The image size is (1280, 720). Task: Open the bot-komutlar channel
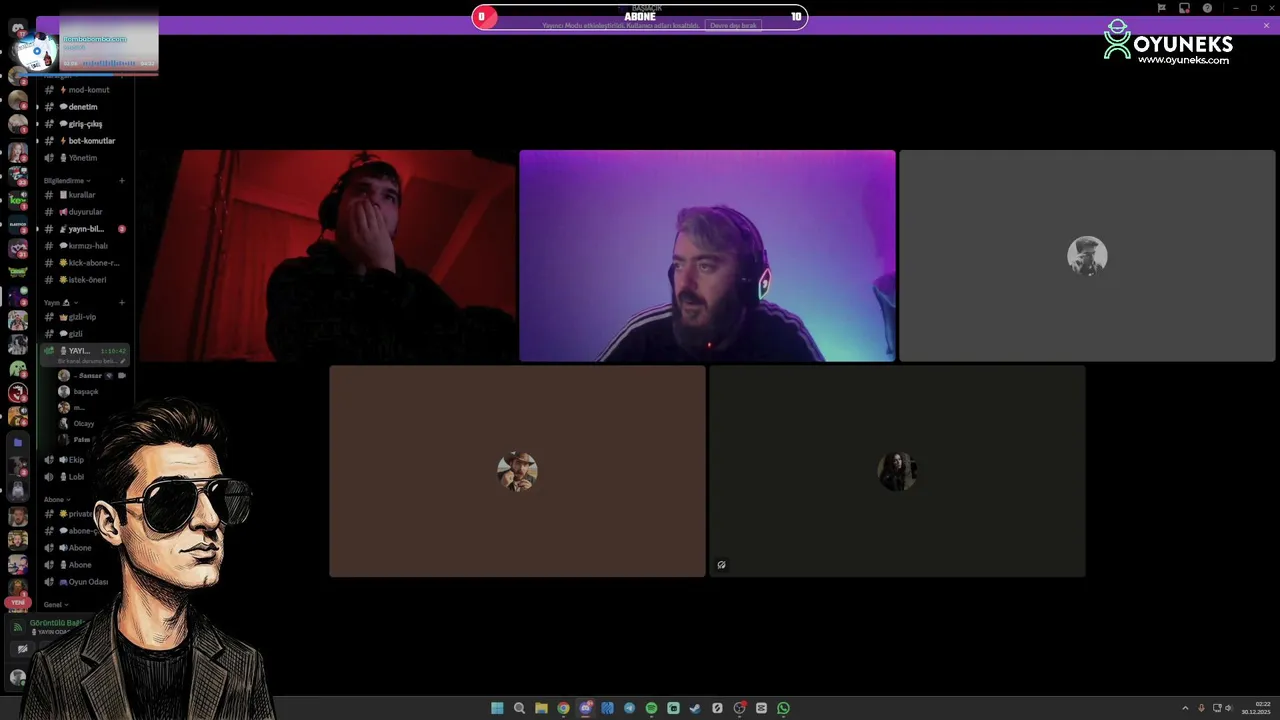tap(84, 141)
